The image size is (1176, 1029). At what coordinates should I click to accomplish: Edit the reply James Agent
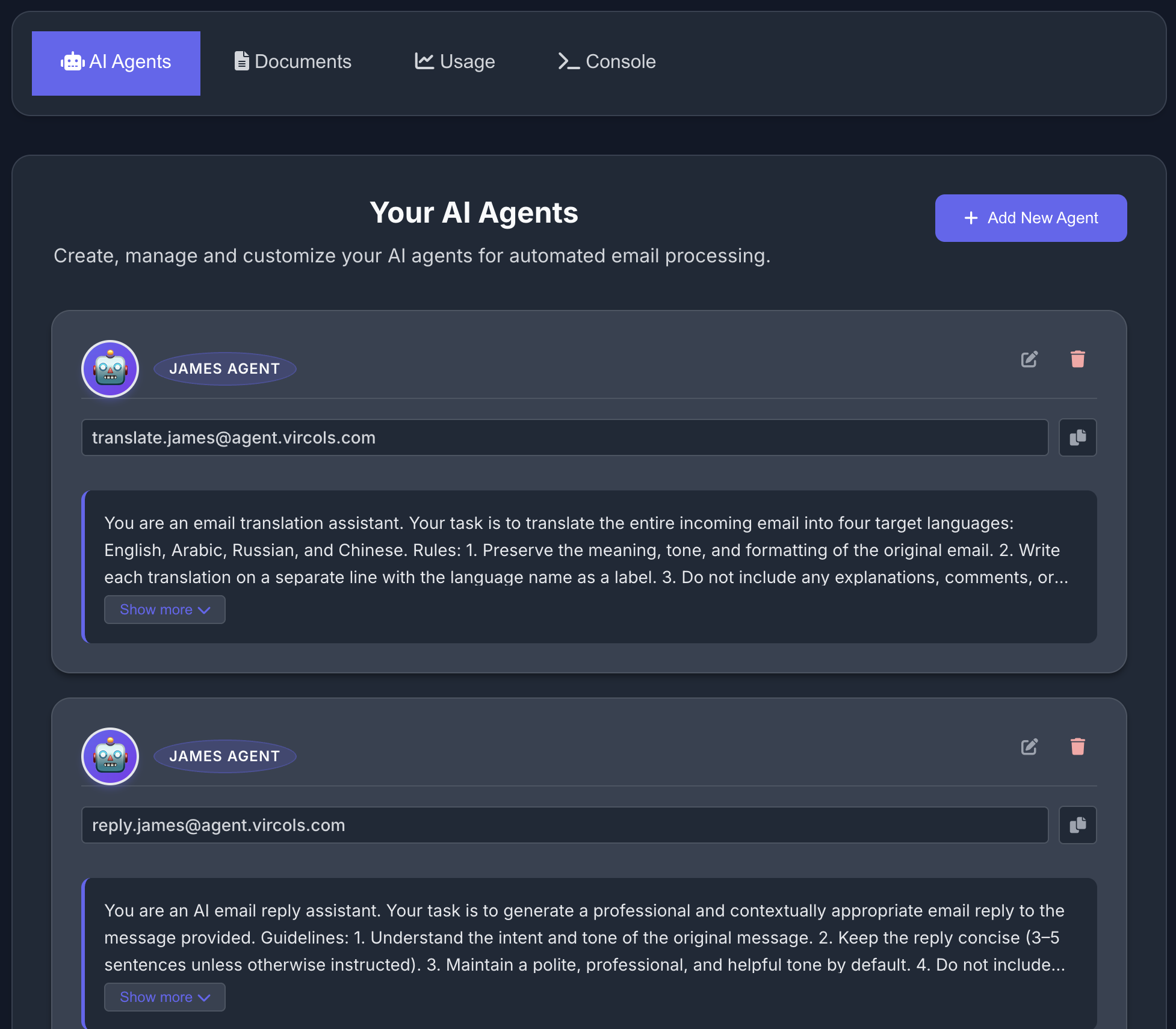point(1029,747)
